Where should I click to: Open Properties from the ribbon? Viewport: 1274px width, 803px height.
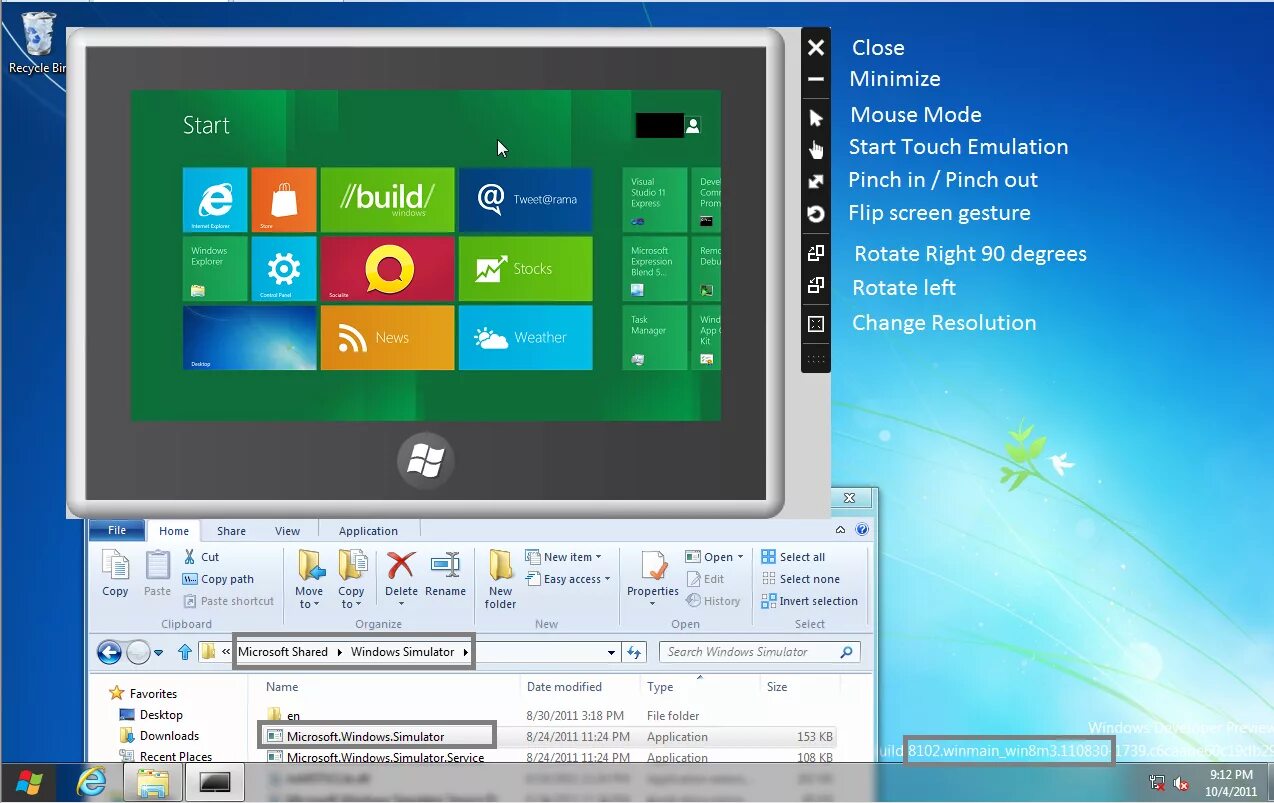[x=653, y=574]
